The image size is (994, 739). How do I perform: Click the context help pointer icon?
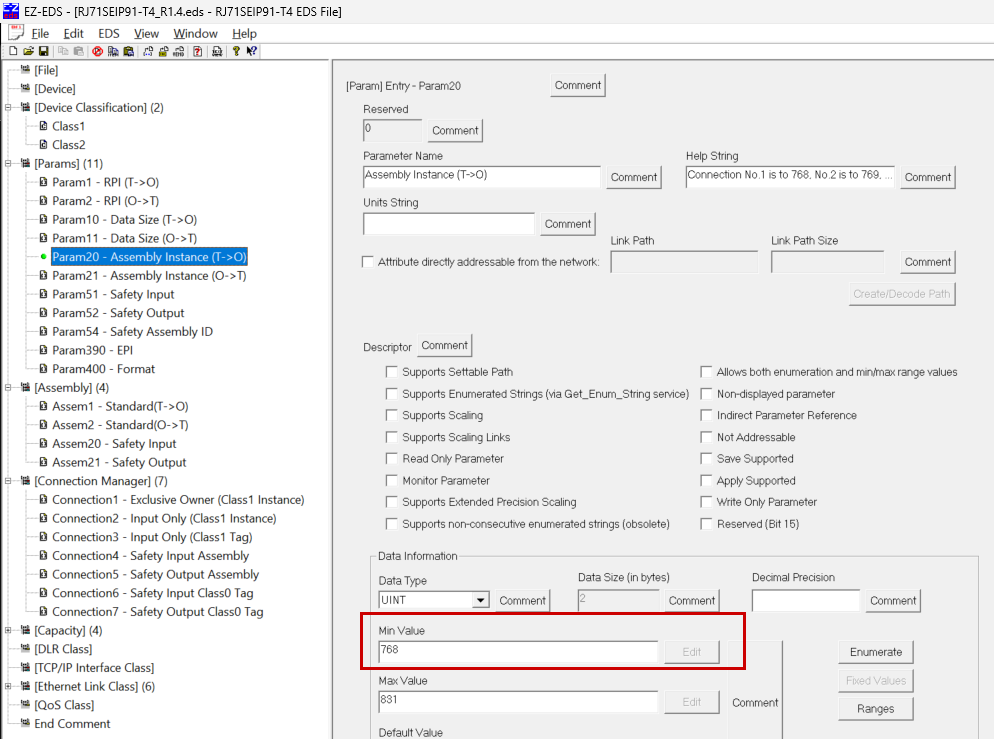tap(252, 51)
